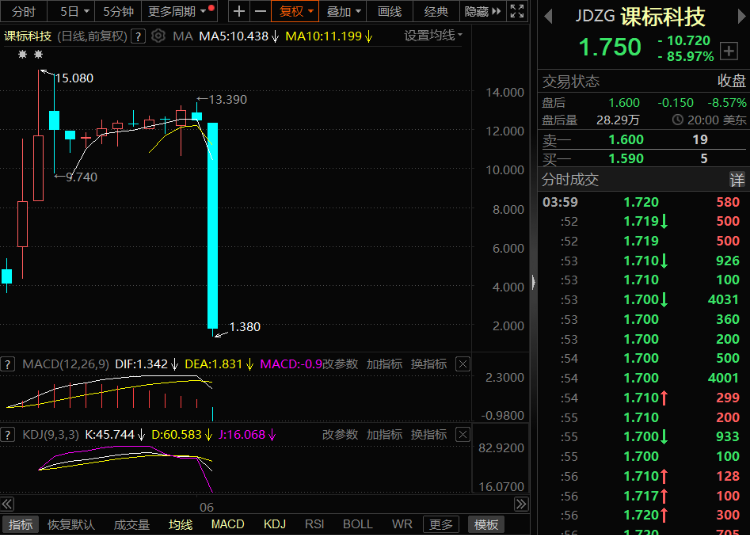The image size is (750, 535).
Task: Open detailed trades 详 icon
Action: tap(737, 180)
